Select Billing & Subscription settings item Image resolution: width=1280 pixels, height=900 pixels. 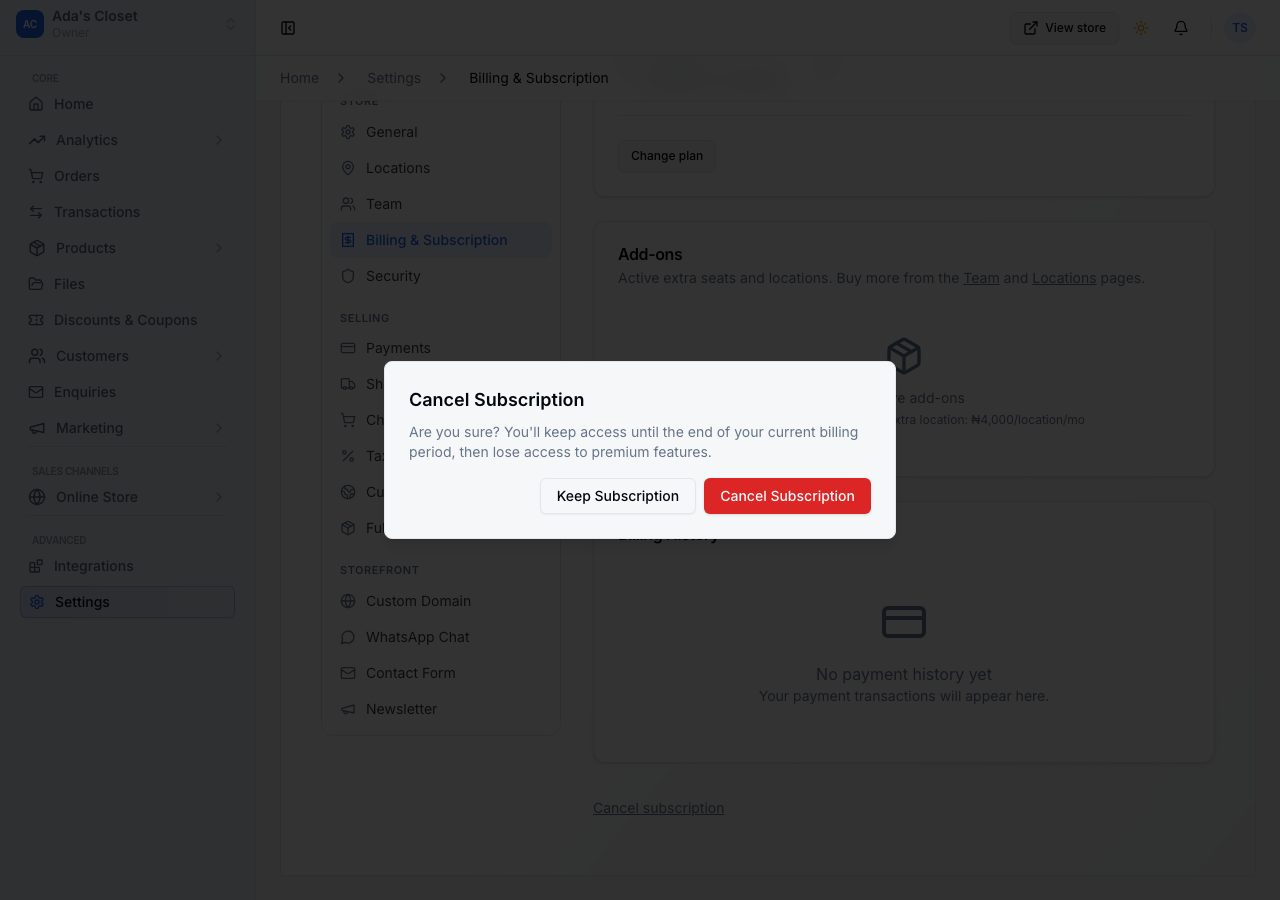click(441, 240)
